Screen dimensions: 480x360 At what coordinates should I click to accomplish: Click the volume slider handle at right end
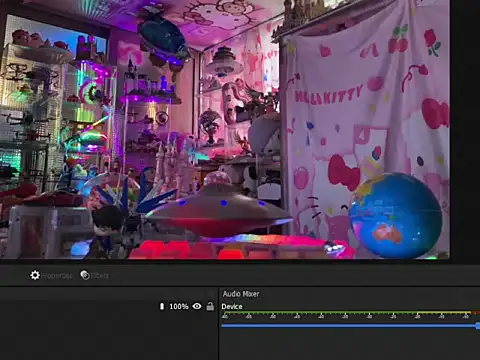pos(478,326)
